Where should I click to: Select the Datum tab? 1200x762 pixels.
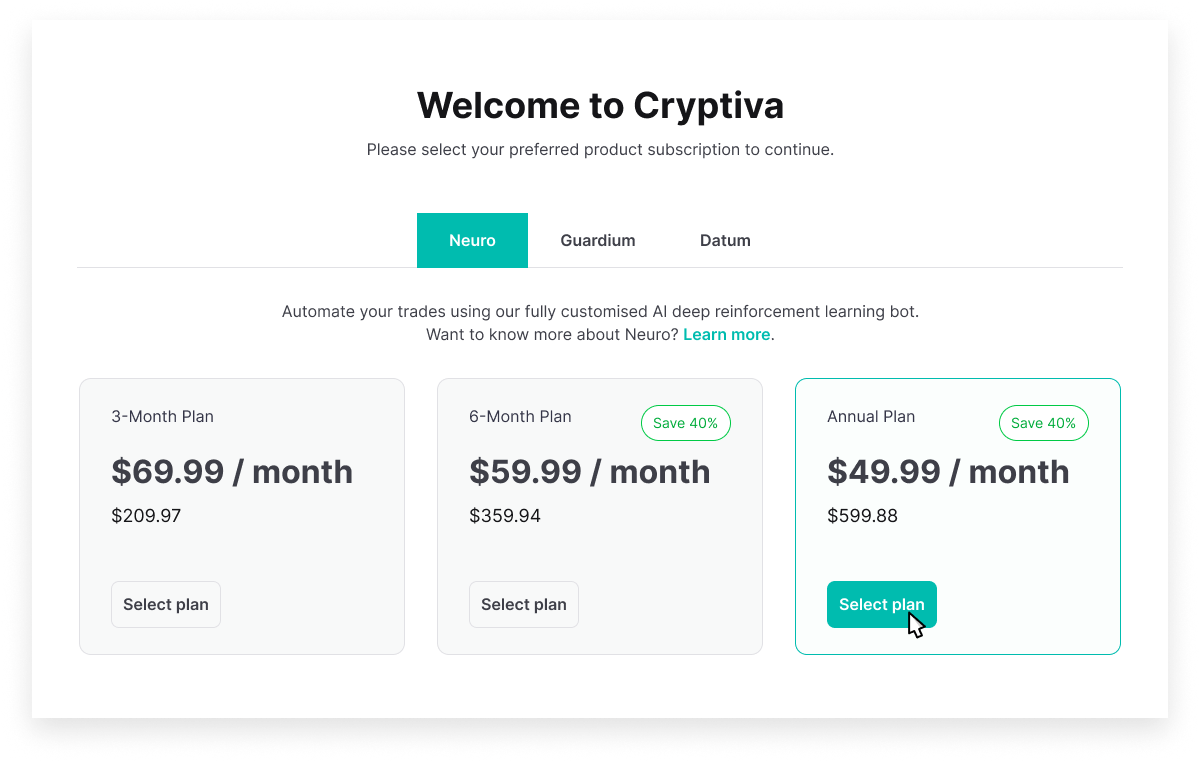pyautogui.click(x=725, y=240)
